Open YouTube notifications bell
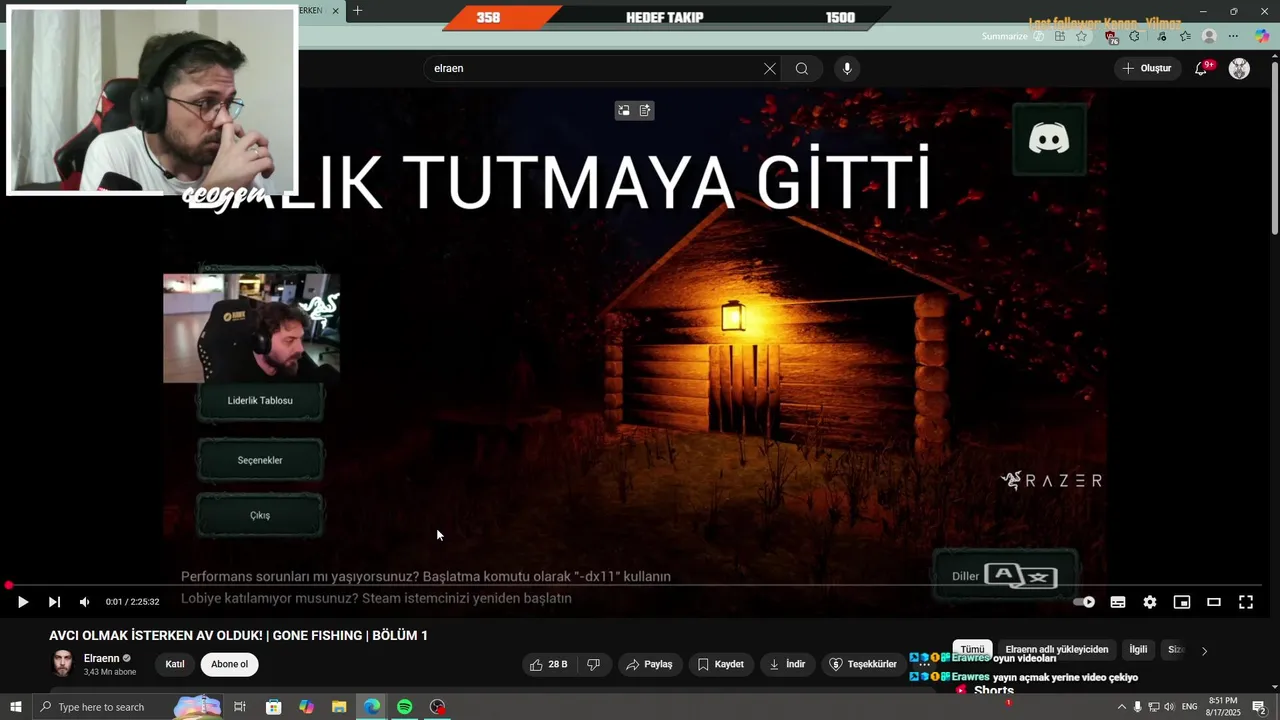This screenshot has width=1280, height=720. pos(1201,68)
